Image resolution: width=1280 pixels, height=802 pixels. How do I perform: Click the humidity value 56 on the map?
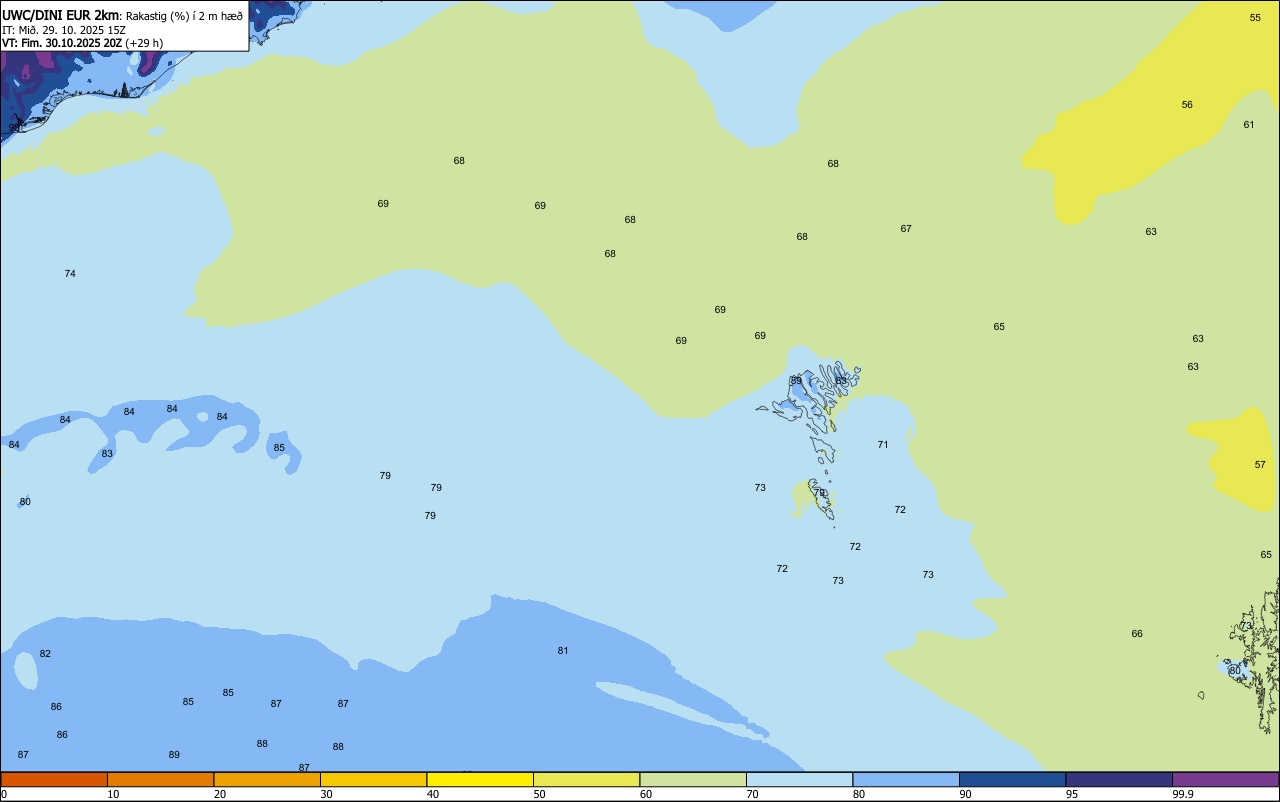point(1187,105)
